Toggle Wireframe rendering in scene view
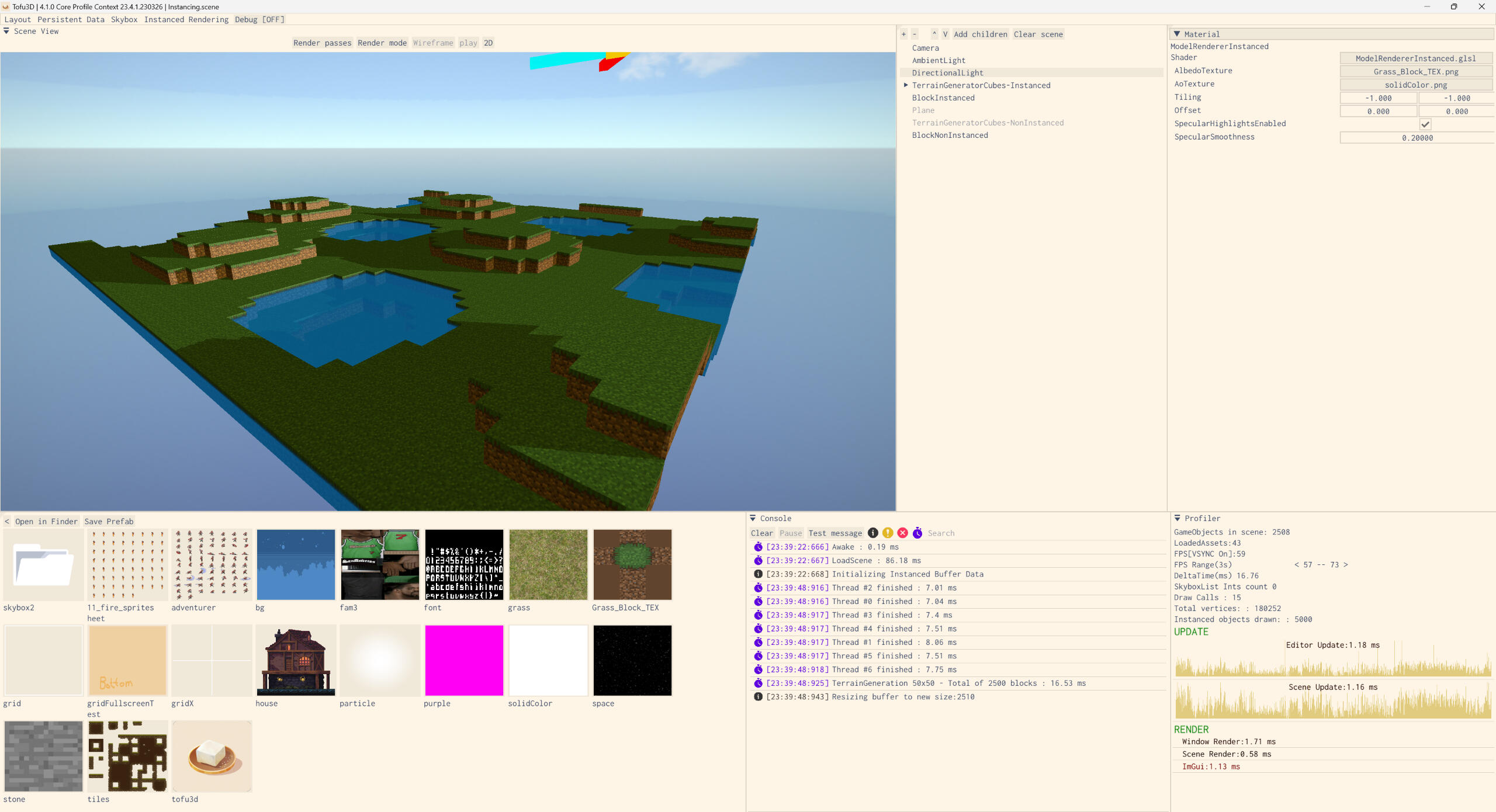 pyautogui.click(x=432, y=43)
